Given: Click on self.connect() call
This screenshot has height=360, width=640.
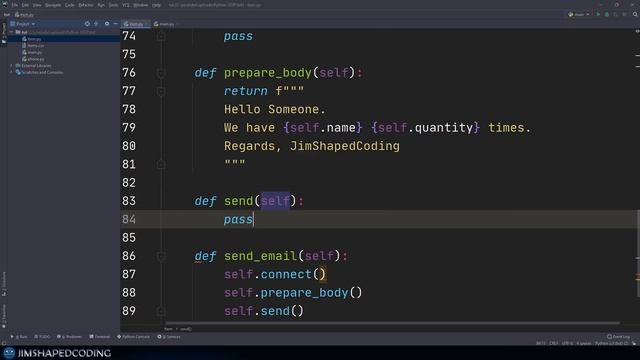Looking at the screenshot, I should coord(275,274).
